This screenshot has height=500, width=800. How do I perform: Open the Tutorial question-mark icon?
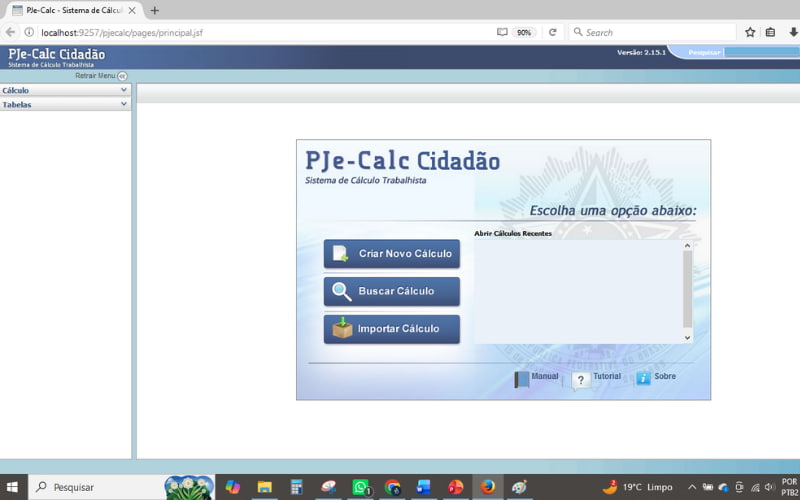pos(581,380)
